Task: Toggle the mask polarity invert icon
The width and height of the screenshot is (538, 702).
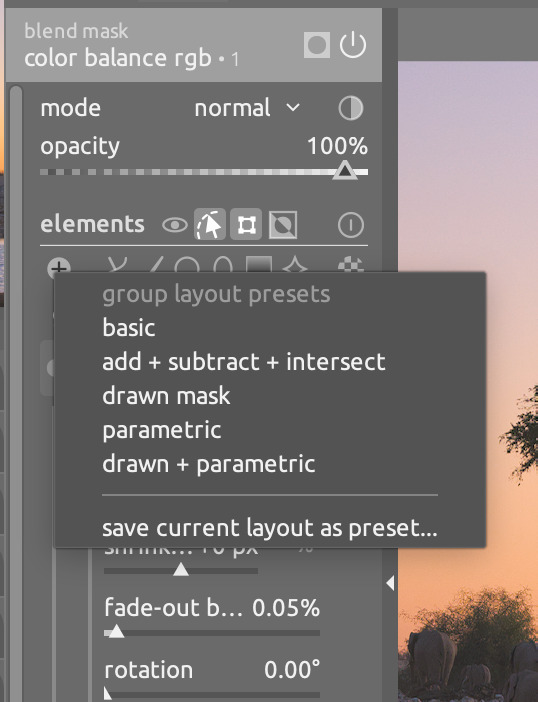Action: [283, 225]
